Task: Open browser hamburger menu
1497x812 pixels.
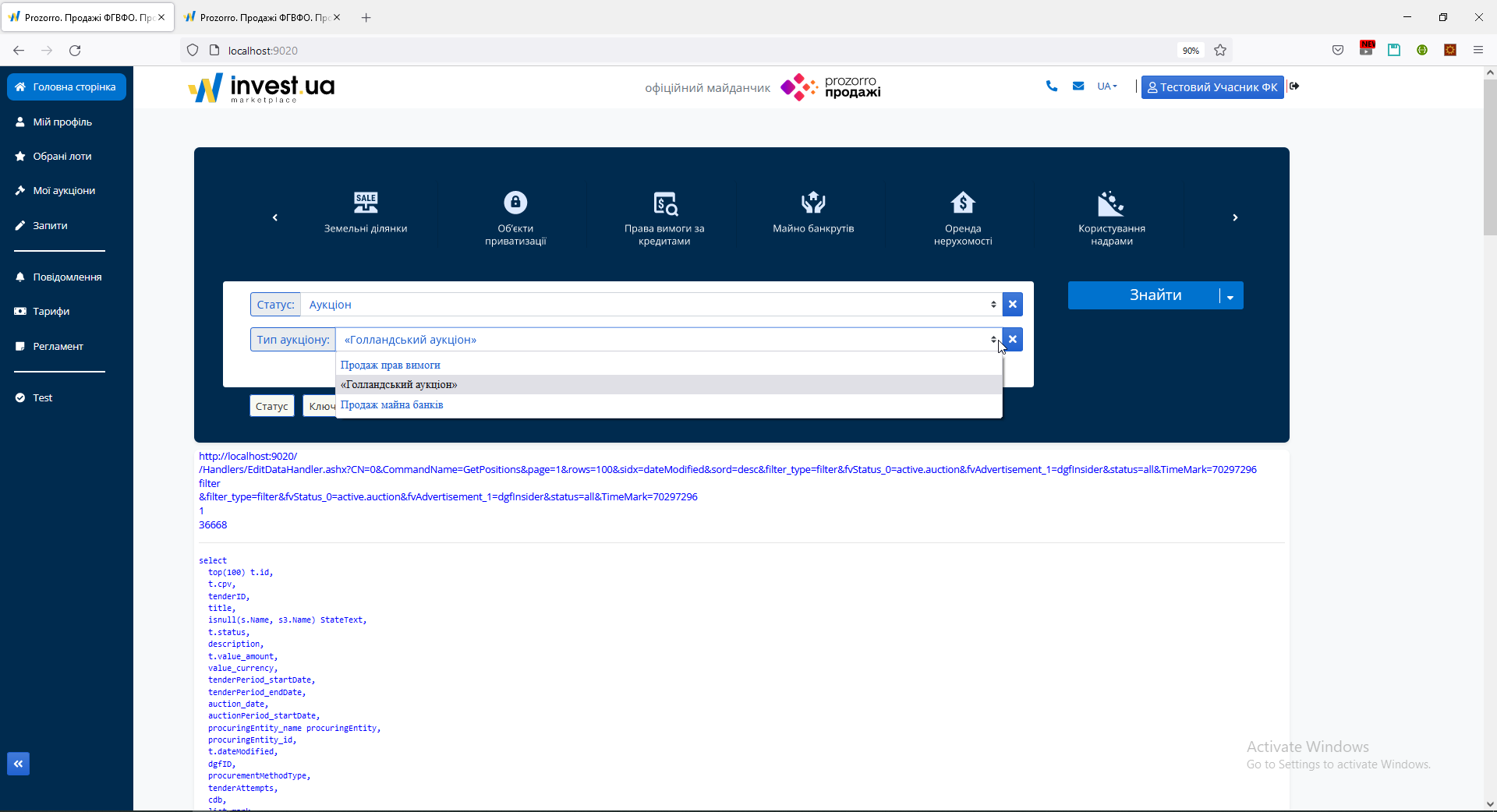Action: click(x=1478, y=51)
